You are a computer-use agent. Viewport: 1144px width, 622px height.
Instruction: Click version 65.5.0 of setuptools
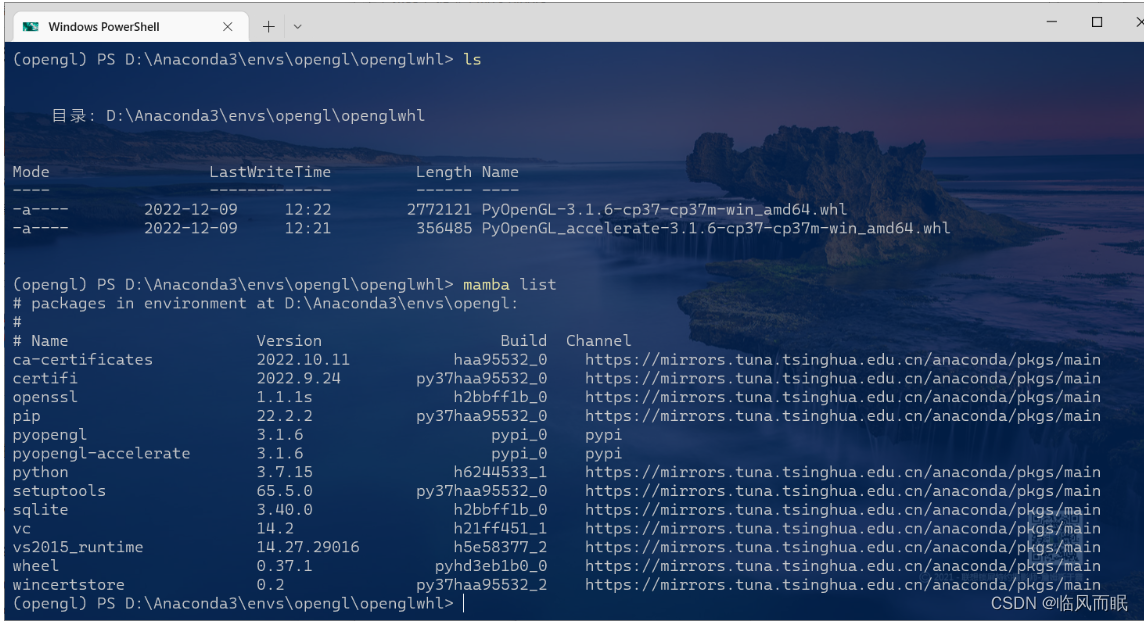click(285, 491)
